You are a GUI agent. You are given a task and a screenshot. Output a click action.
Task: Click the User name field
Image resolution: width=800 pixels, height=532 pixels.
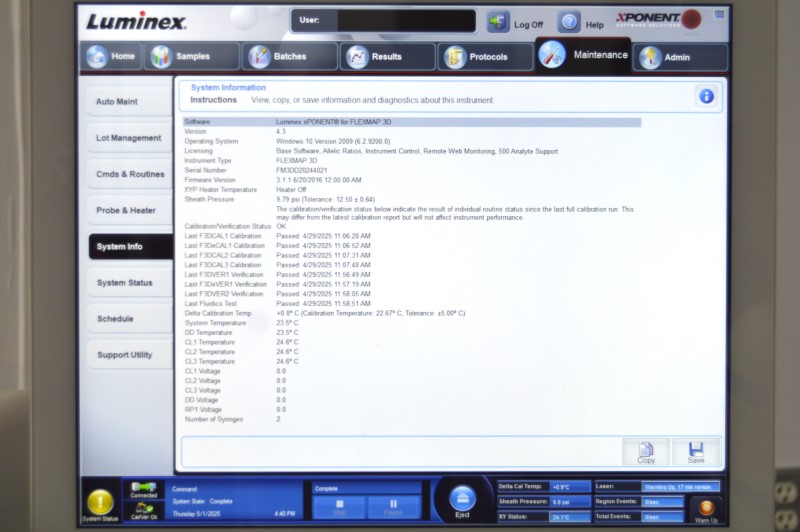(x=406, y=21)
